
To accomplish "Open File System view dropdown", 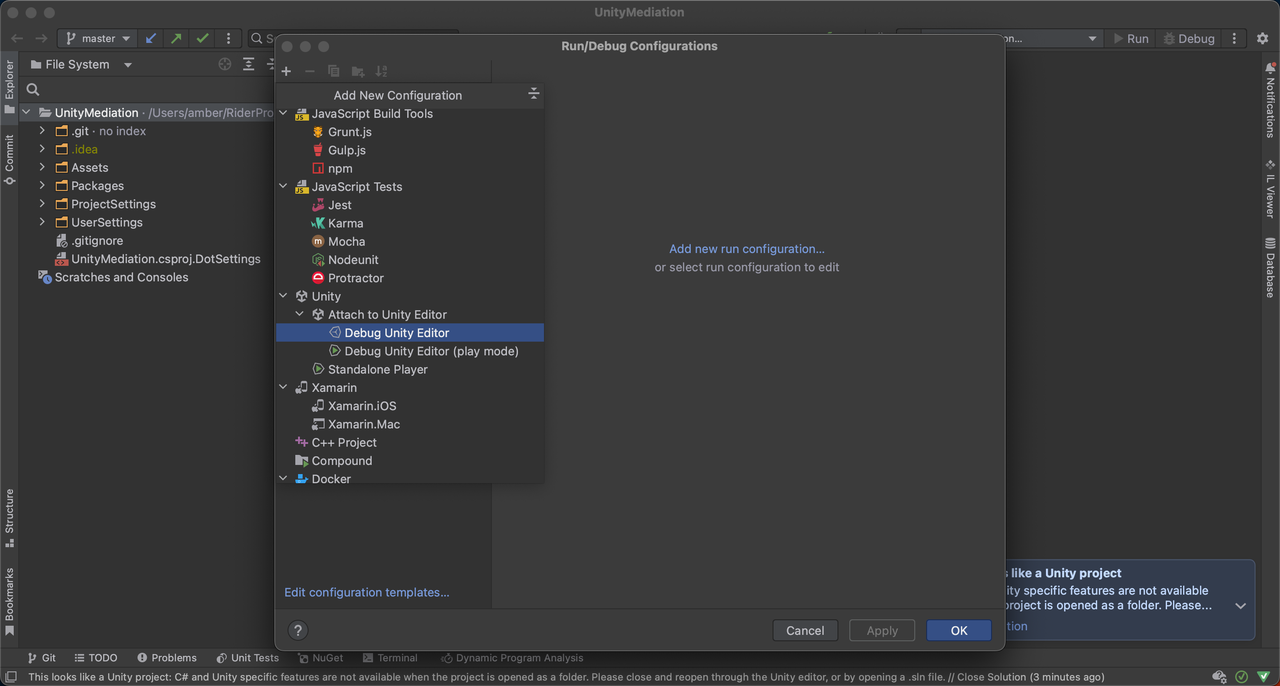I will [81, 64].
